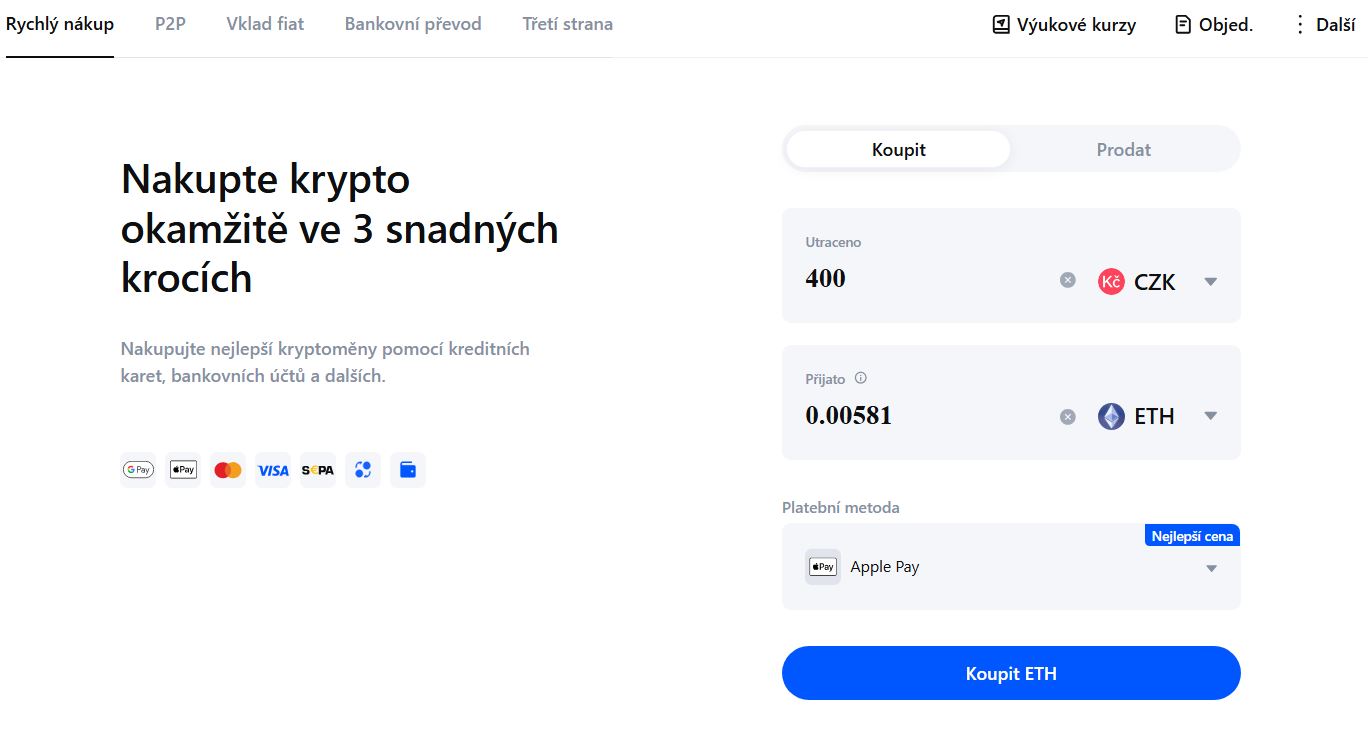Open the Bankovní převod tab
Screen dimensions: 1368x735
(x=412, y=24)
